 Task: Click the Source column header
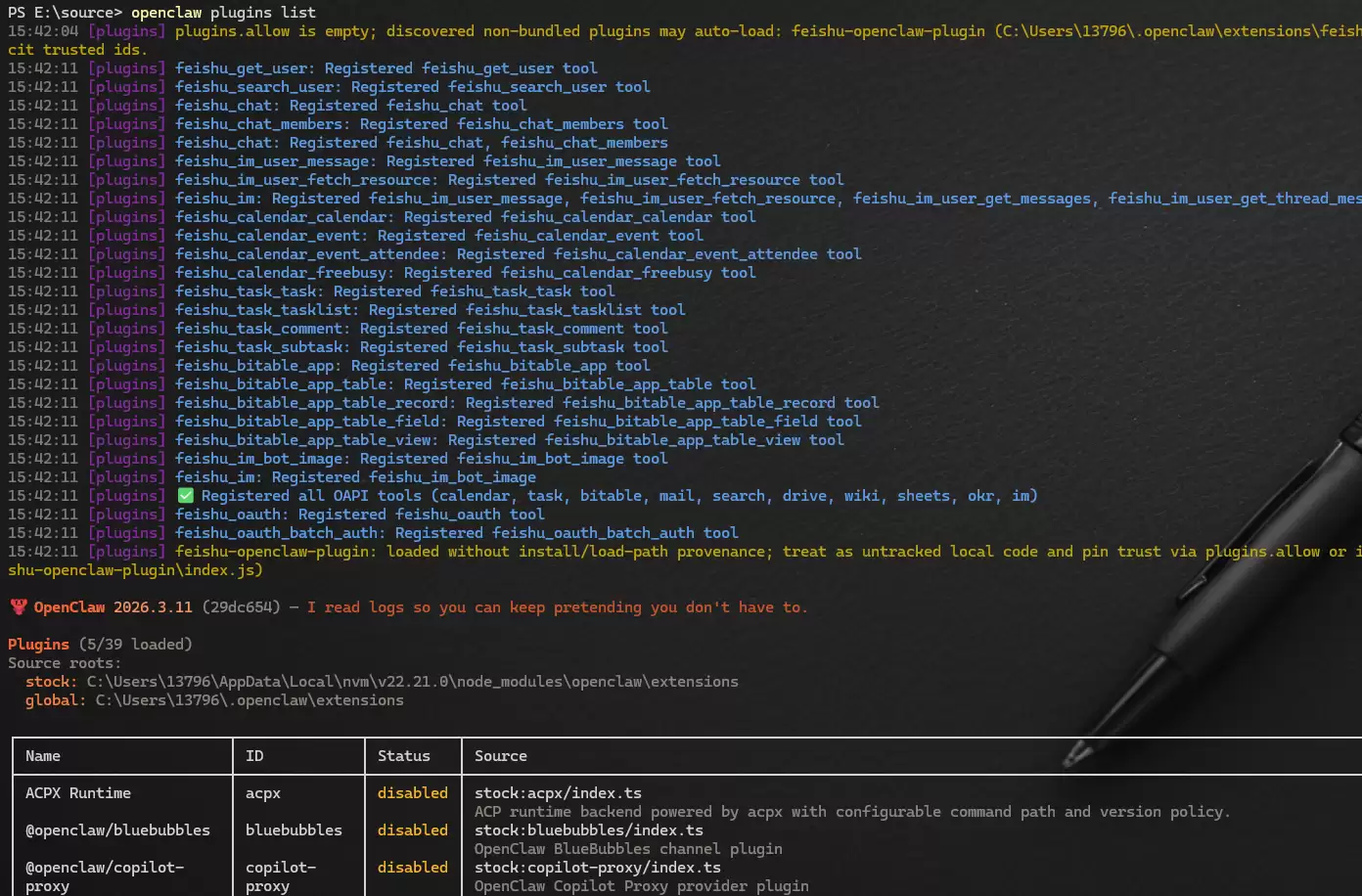tap(500, 756)
